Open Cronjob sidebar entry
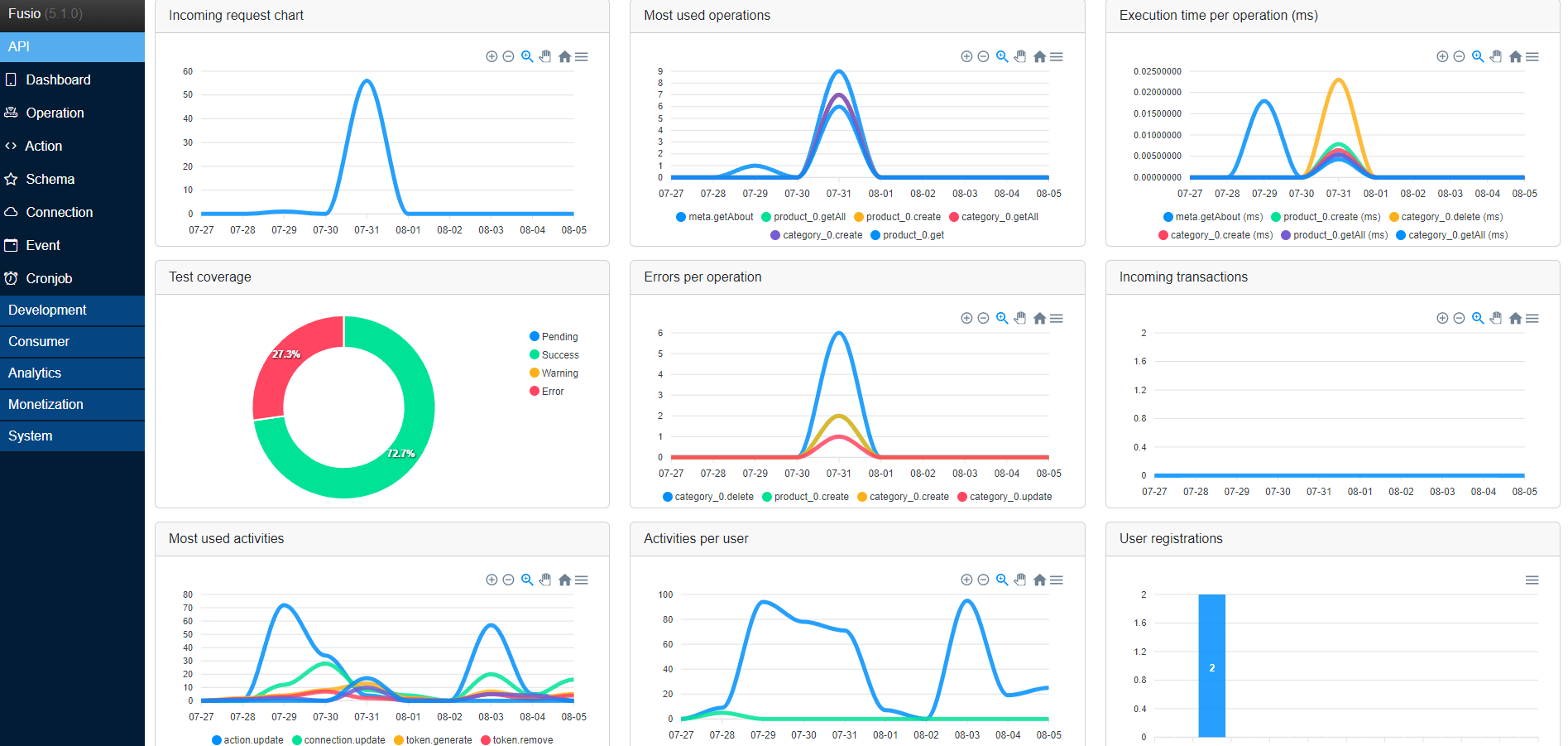1568x746 pixels. pyautogui.click(x=72, y=278)
